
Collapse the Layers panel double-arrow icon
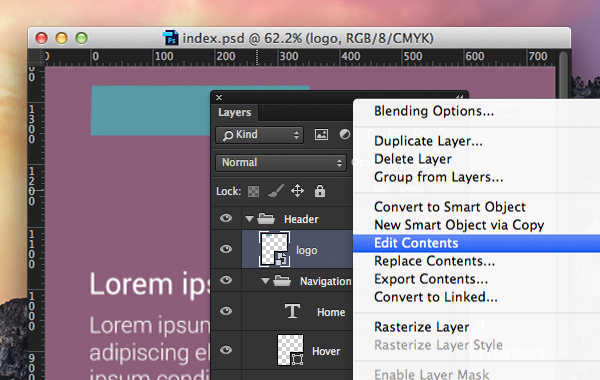(x=460, y=98)
